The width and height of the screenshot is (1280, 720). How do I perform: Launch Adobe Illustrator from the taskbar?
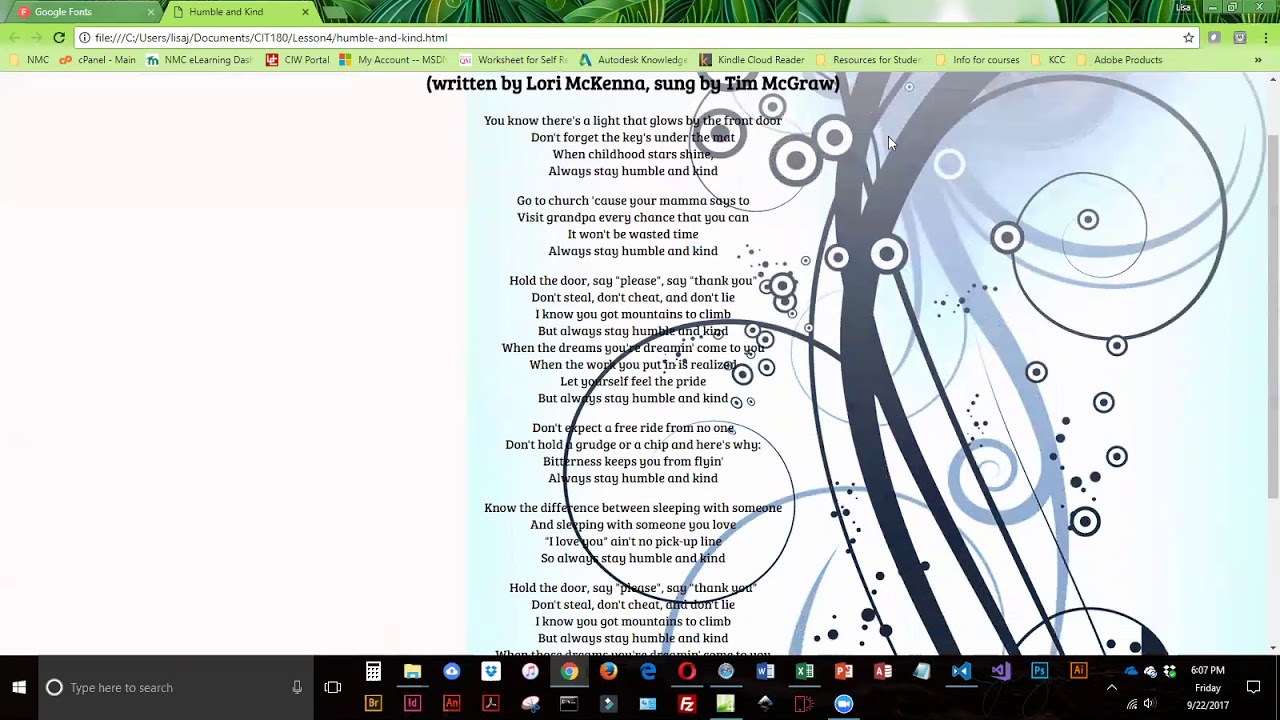click(1078, 671)
